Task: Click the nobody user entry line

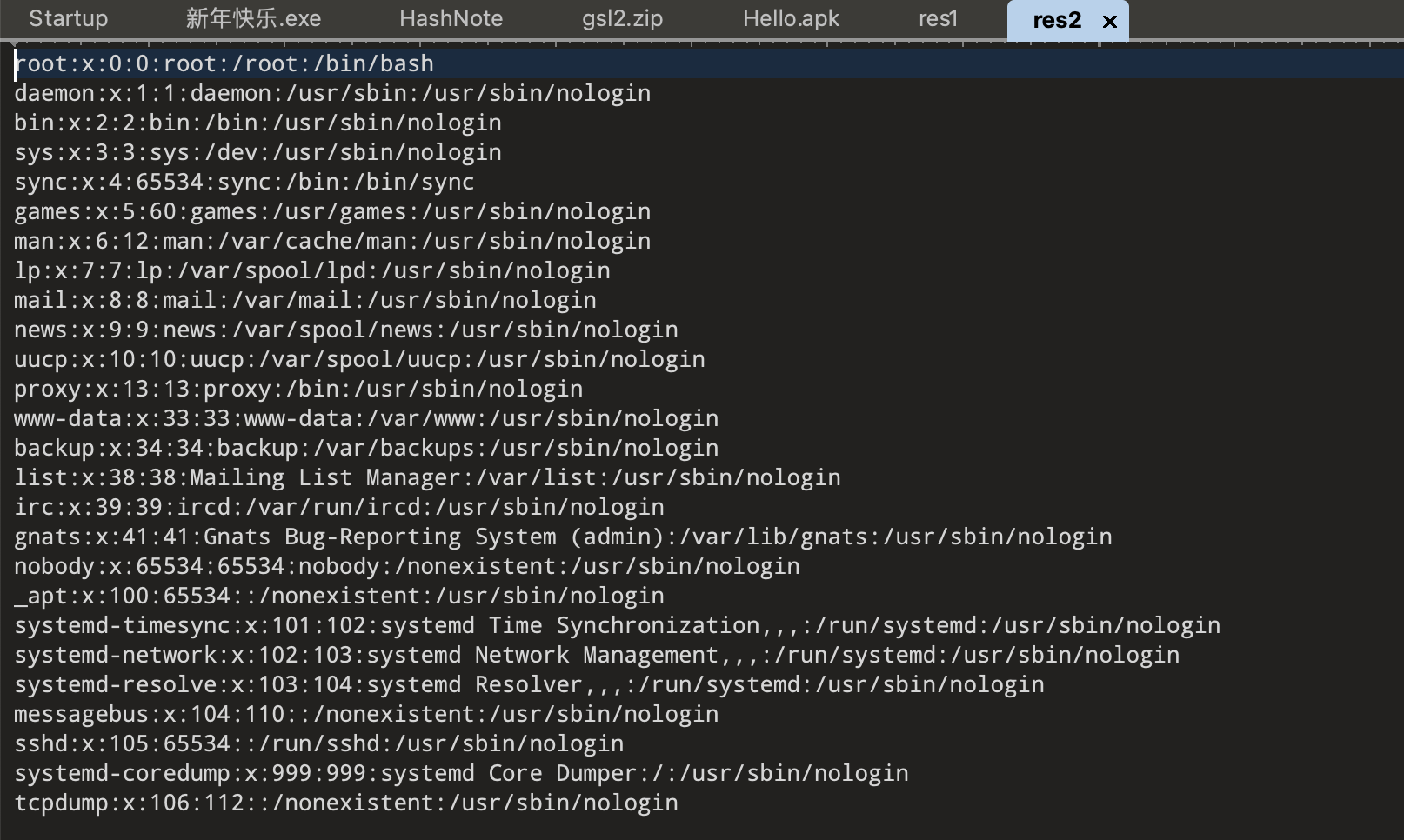Action: pyautogui.click(x=406, y=567)
